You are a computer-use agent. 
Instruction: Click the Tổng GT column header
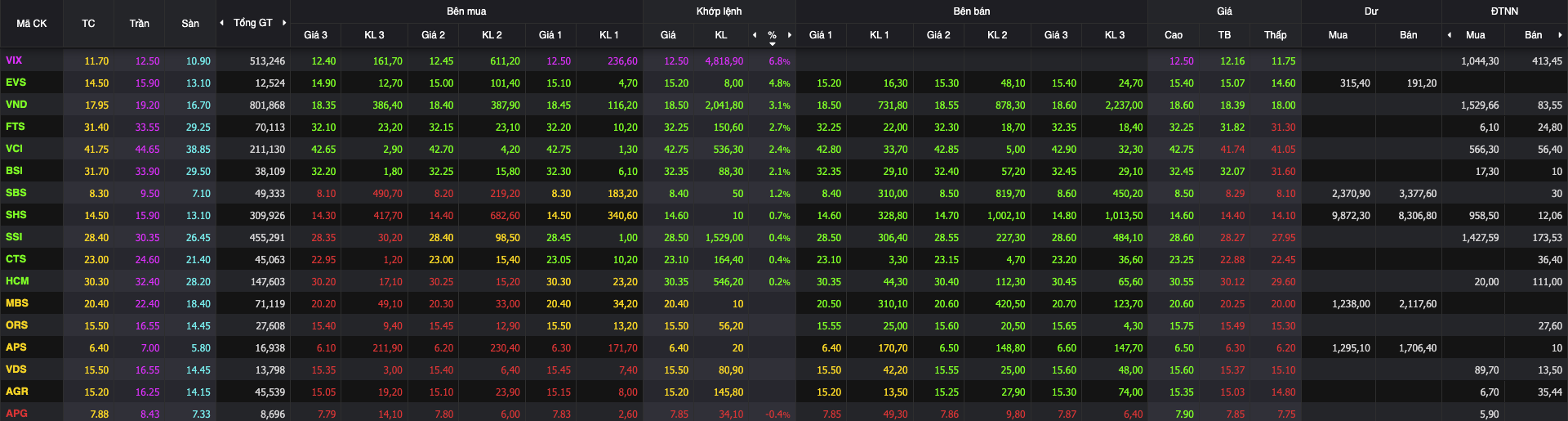point(253,23)
